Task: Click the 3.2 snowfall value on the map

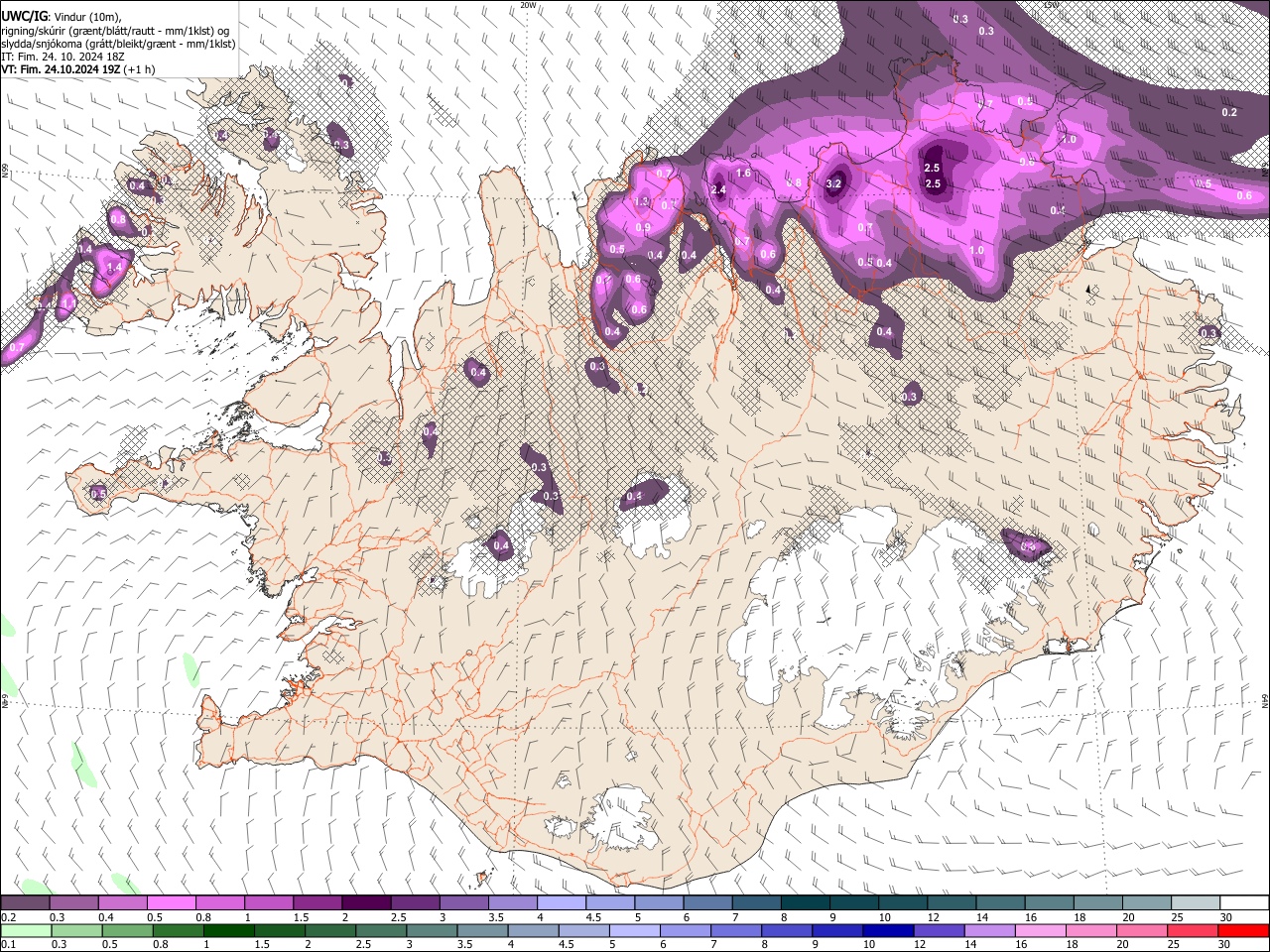Action: (x=834, y=183)
